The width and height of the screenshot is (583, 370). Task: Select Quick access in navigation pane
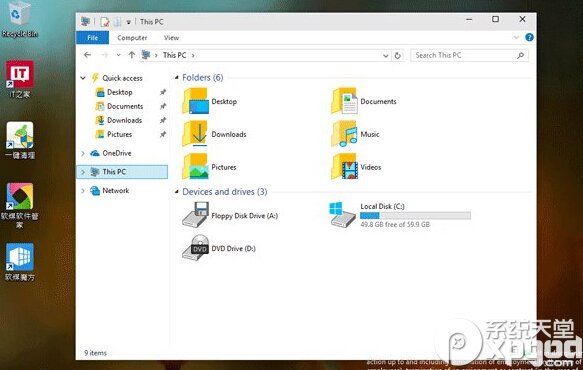(x=122, y=78)
